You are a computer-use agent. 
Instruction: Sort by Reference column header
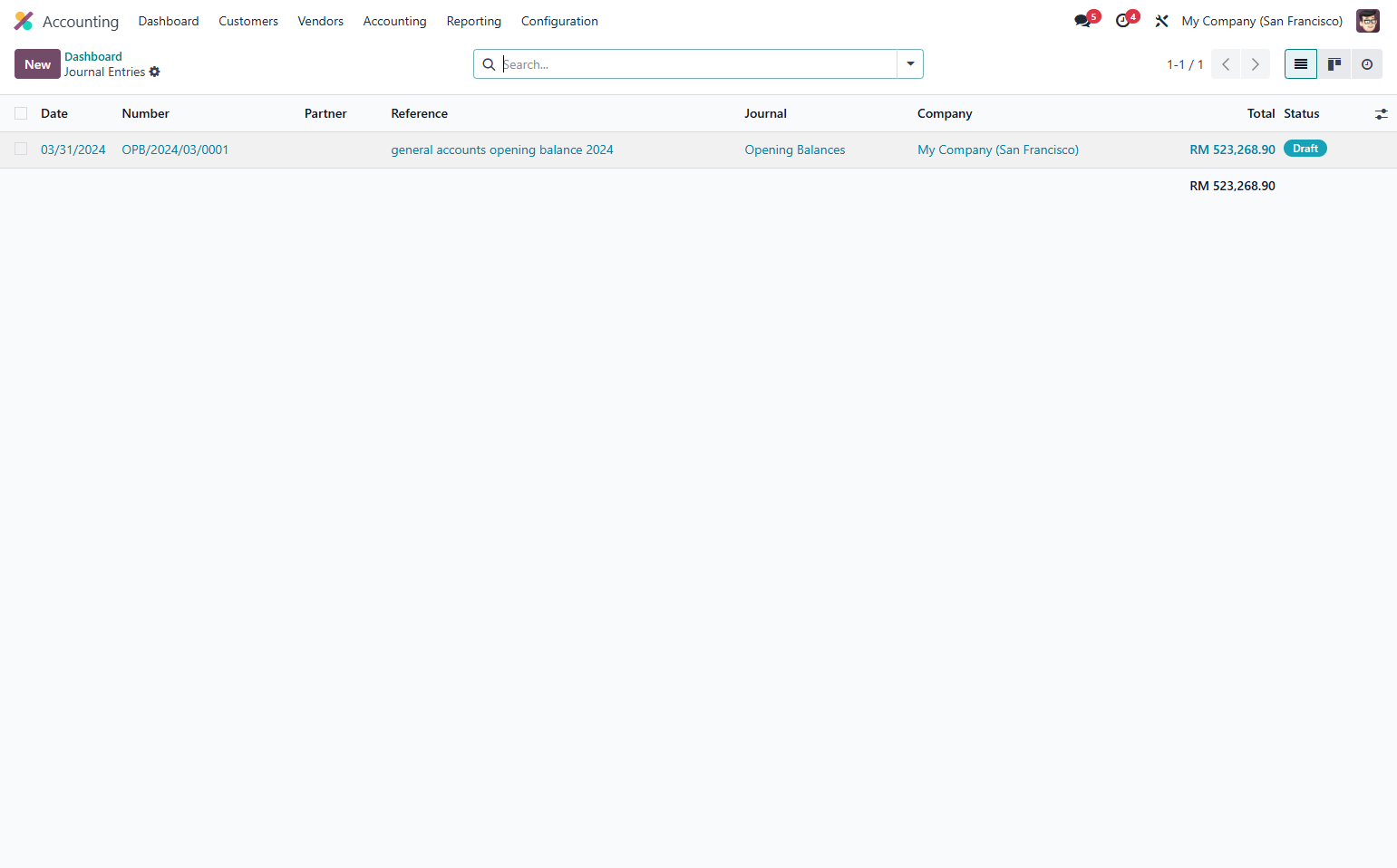(x=419, y=113)
